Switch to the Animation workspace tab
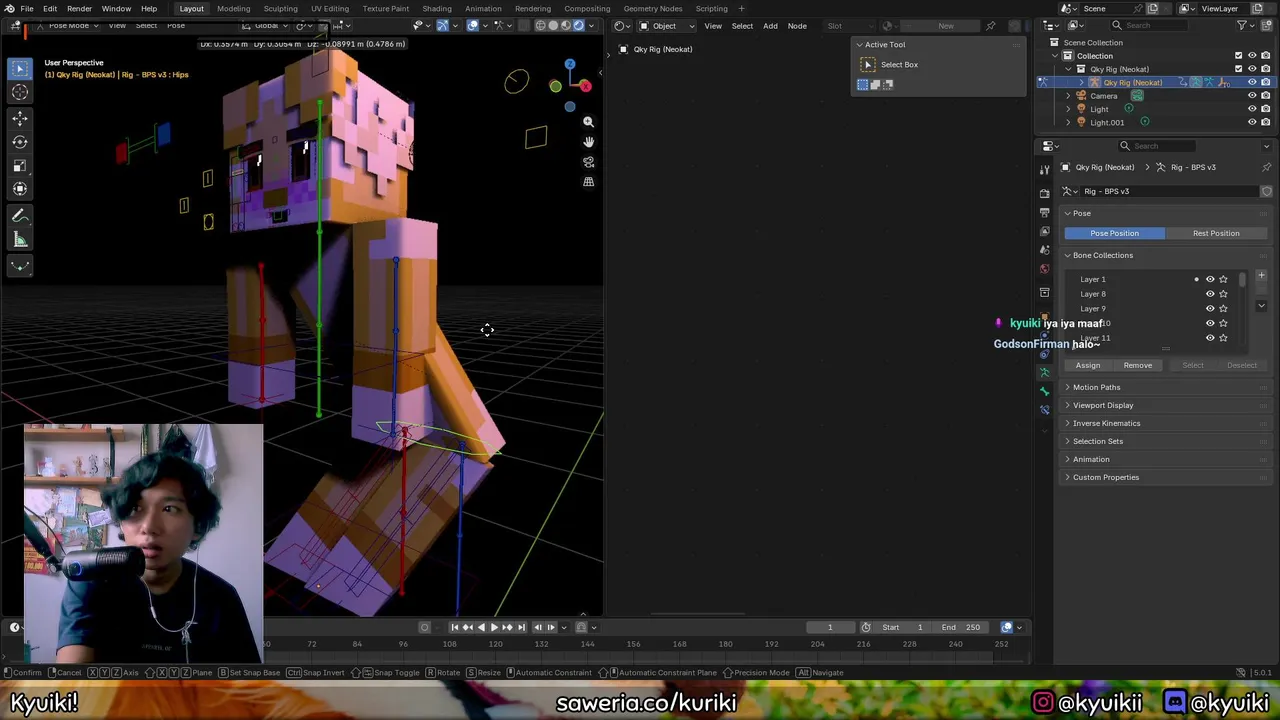Viewport: 1280px width, 720px height. click(483, 8)
